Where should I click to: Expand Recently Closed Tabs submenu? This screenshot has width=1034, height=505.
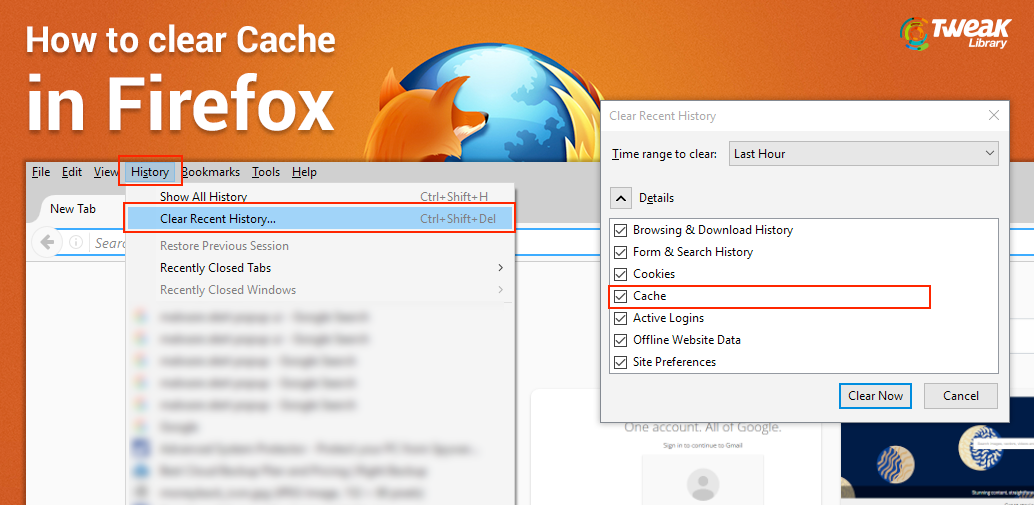click(x=320, y=268)
